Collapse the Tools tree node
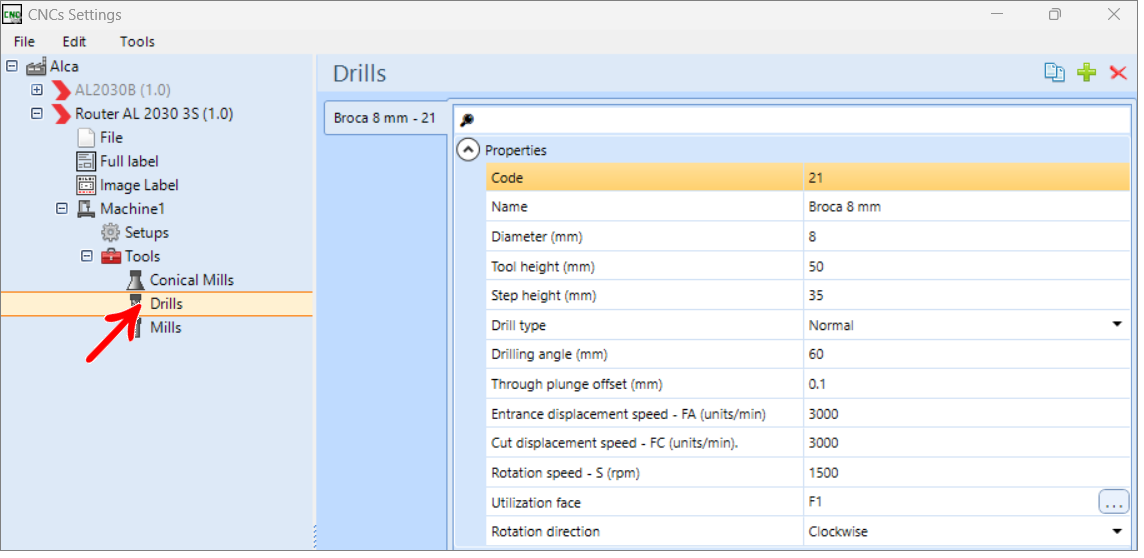This screenshot has height=558, width=1144. [x=87, y=256]
